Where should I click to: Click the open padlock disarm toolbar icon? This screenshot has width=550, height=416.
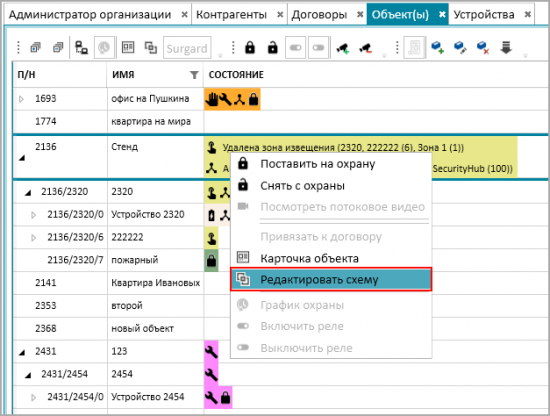(273, 47)
